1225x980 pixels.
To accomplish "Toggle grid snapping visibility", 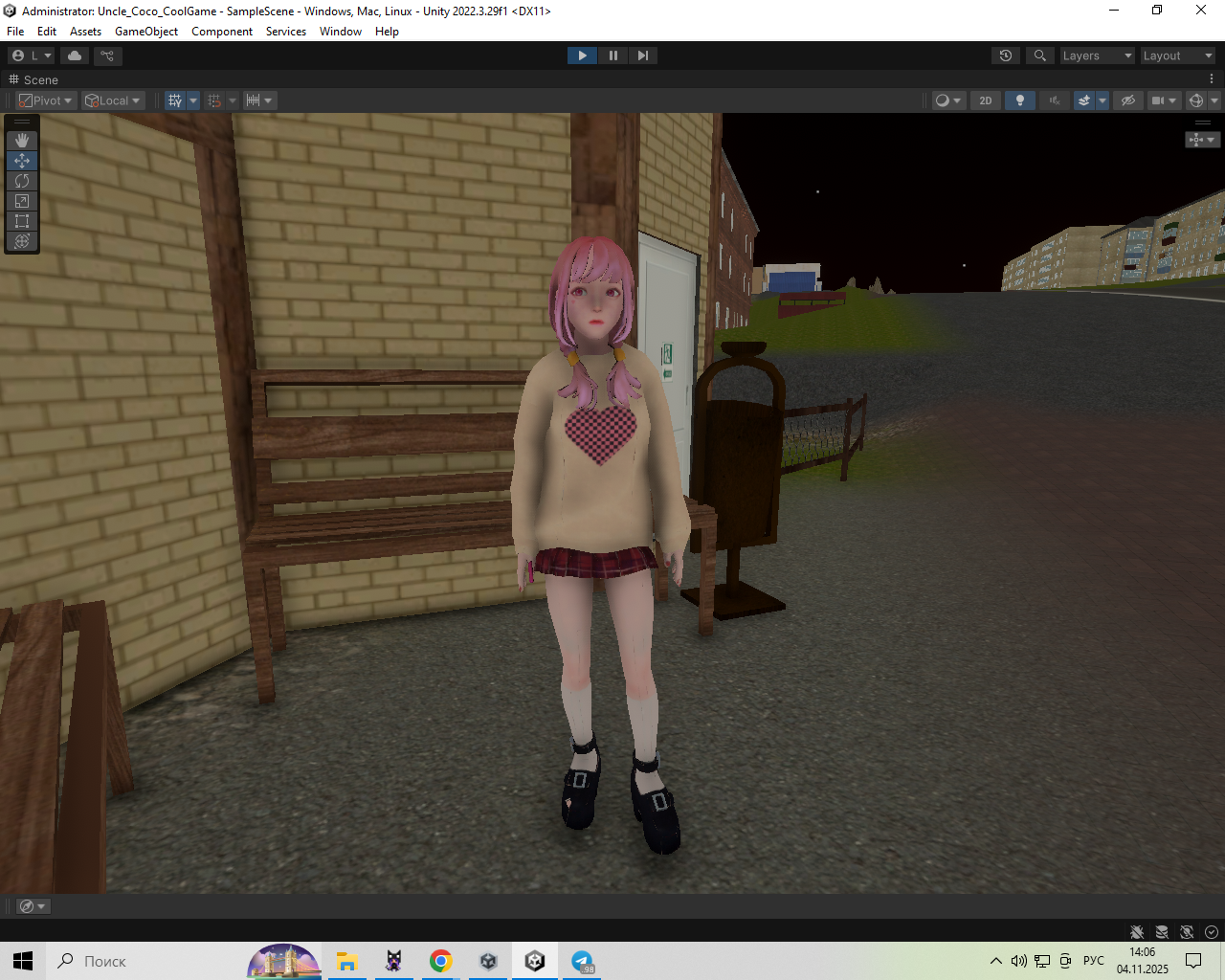I will click(174, 100).
